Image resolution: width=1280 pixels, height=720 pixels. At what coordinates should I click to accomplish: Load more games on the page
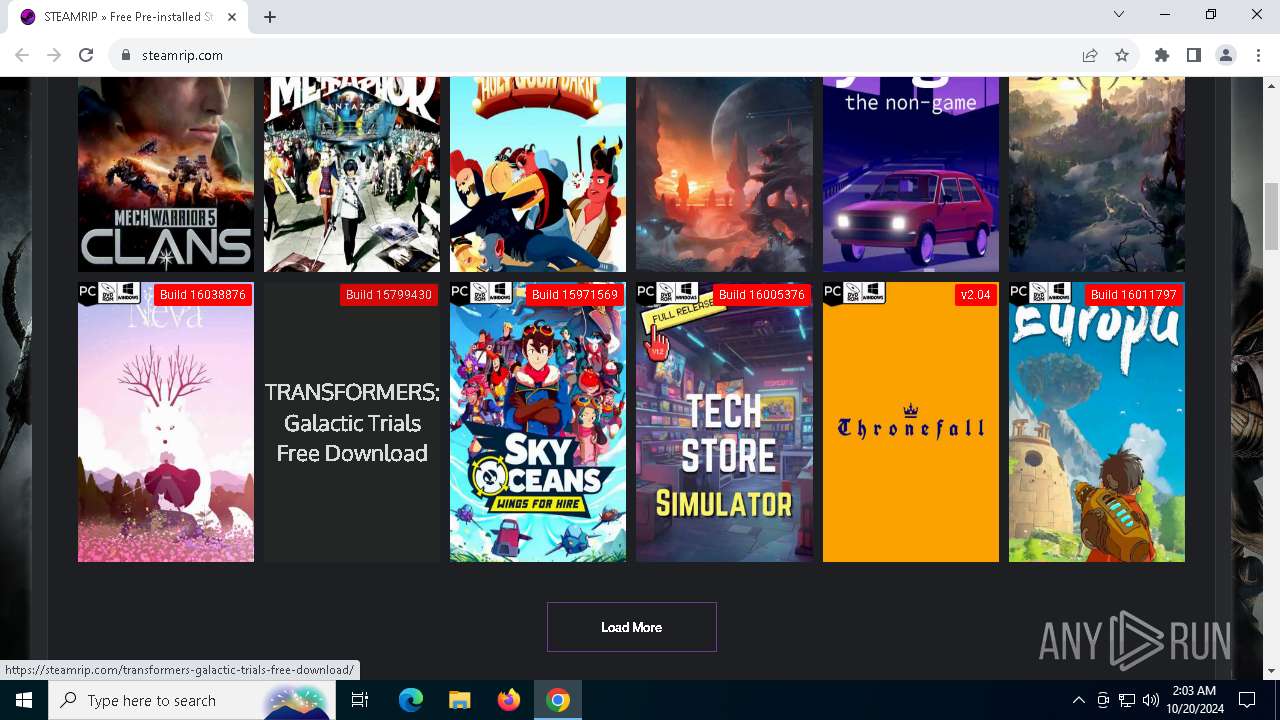pyautogui.click(x=632, y=627)
